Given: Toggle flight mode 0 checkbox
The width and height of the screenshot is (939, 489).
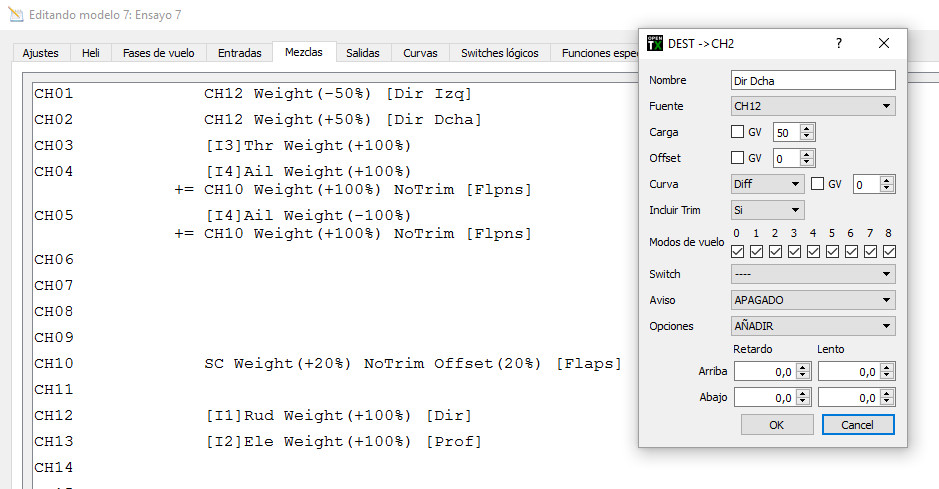Looking at the screenshot, I should tap(738, 251).
